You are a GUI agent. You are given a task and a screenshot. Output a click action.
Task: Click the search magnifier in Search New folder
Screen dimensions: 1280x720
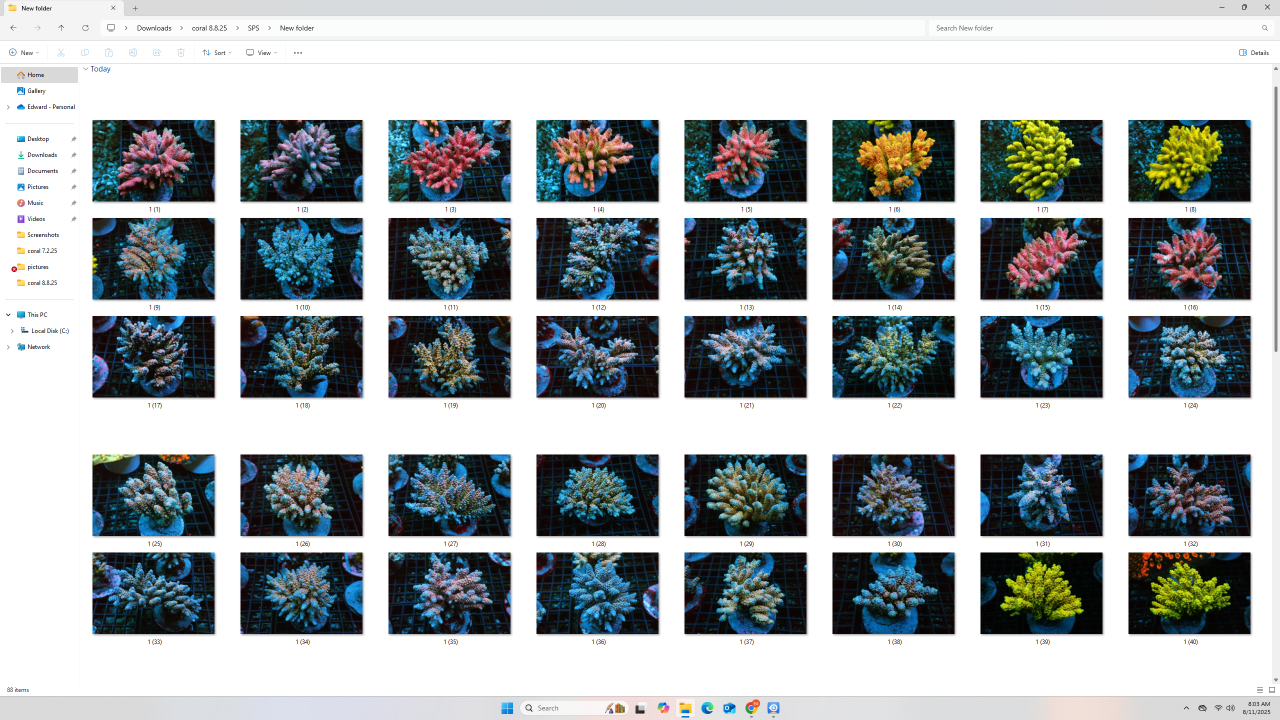coord(1265,28)
